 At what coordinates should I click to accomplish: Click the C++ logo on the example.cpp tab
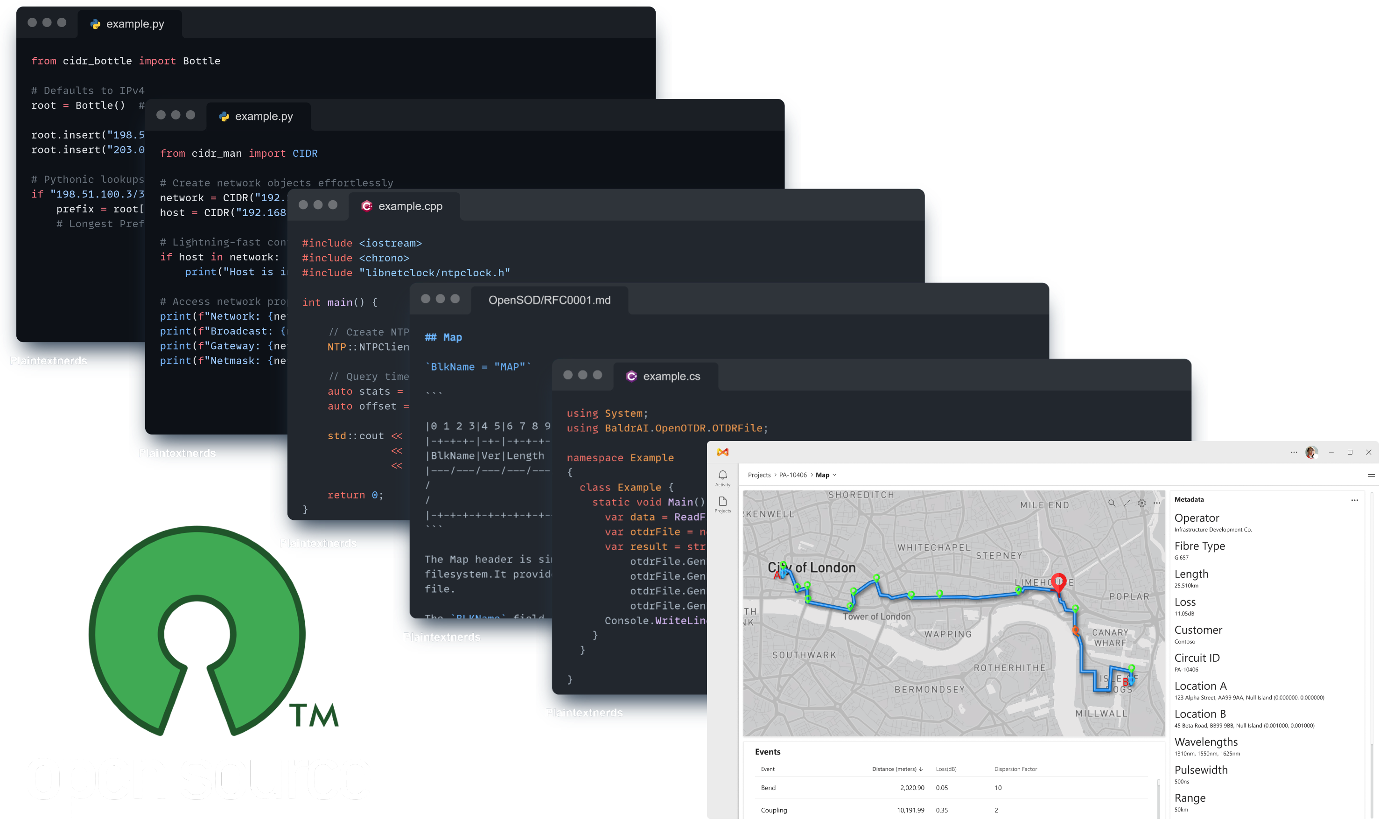(x=367, y=206)
